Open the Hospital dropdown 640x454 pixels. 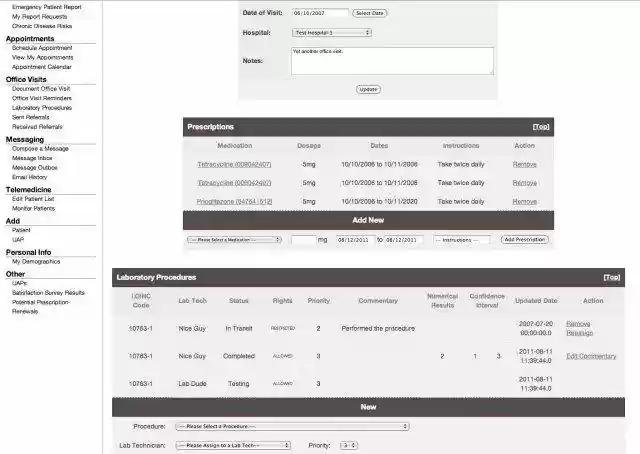[331, 33]
